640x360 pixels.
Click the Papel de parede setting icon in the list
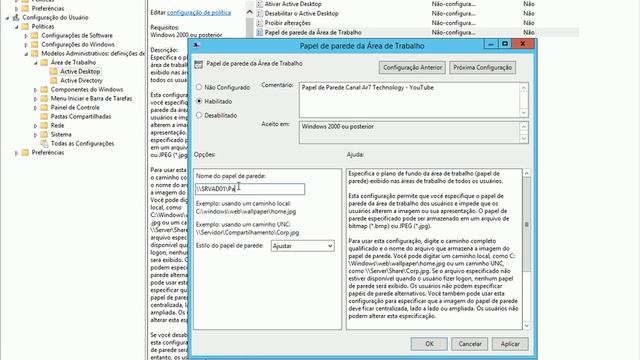click(259, 32)
